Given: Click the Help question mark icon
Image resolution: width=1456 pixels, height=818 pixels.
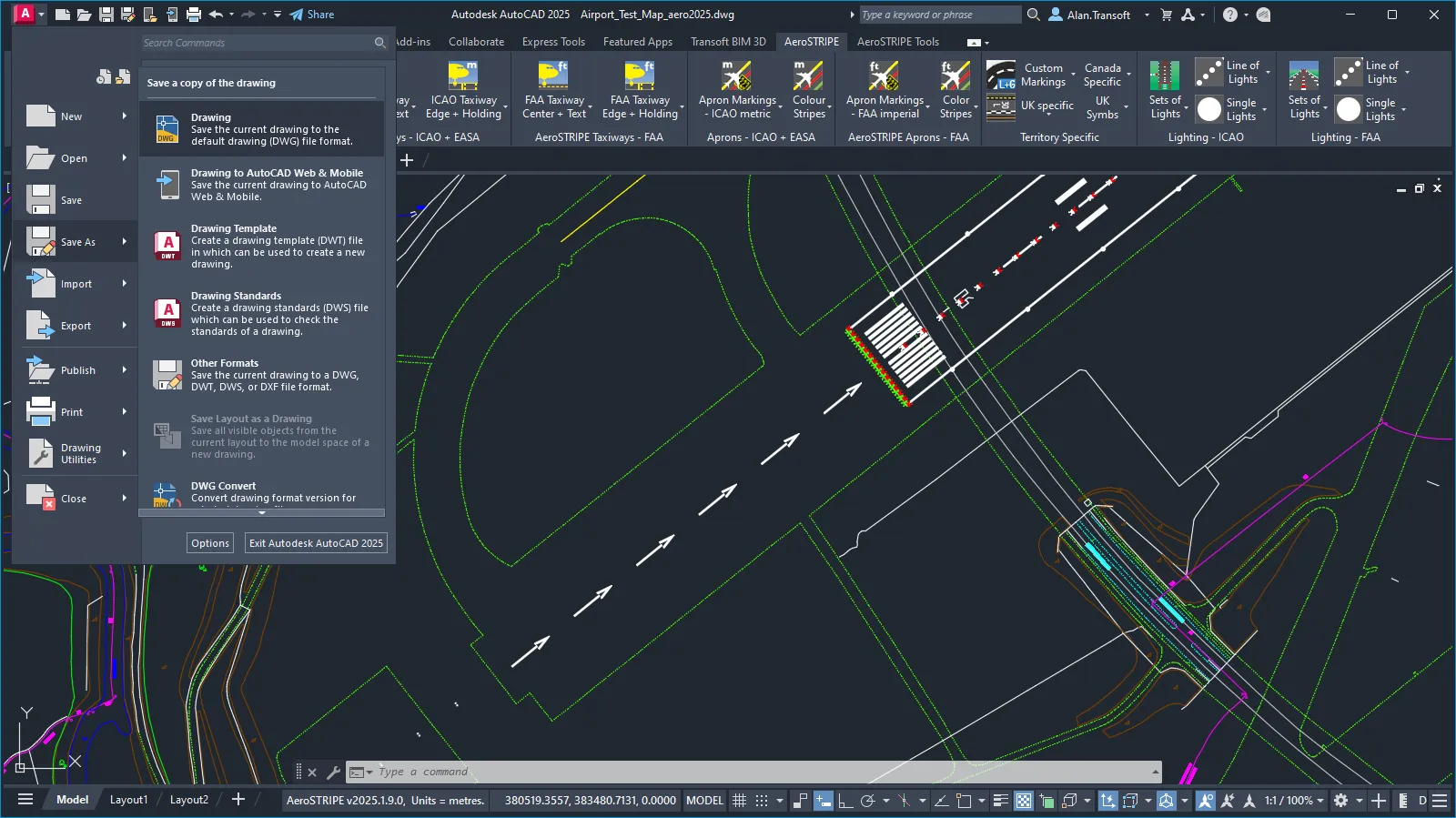Looking at the screenshot, I should pyautogui.click(x=1230, y=15).
